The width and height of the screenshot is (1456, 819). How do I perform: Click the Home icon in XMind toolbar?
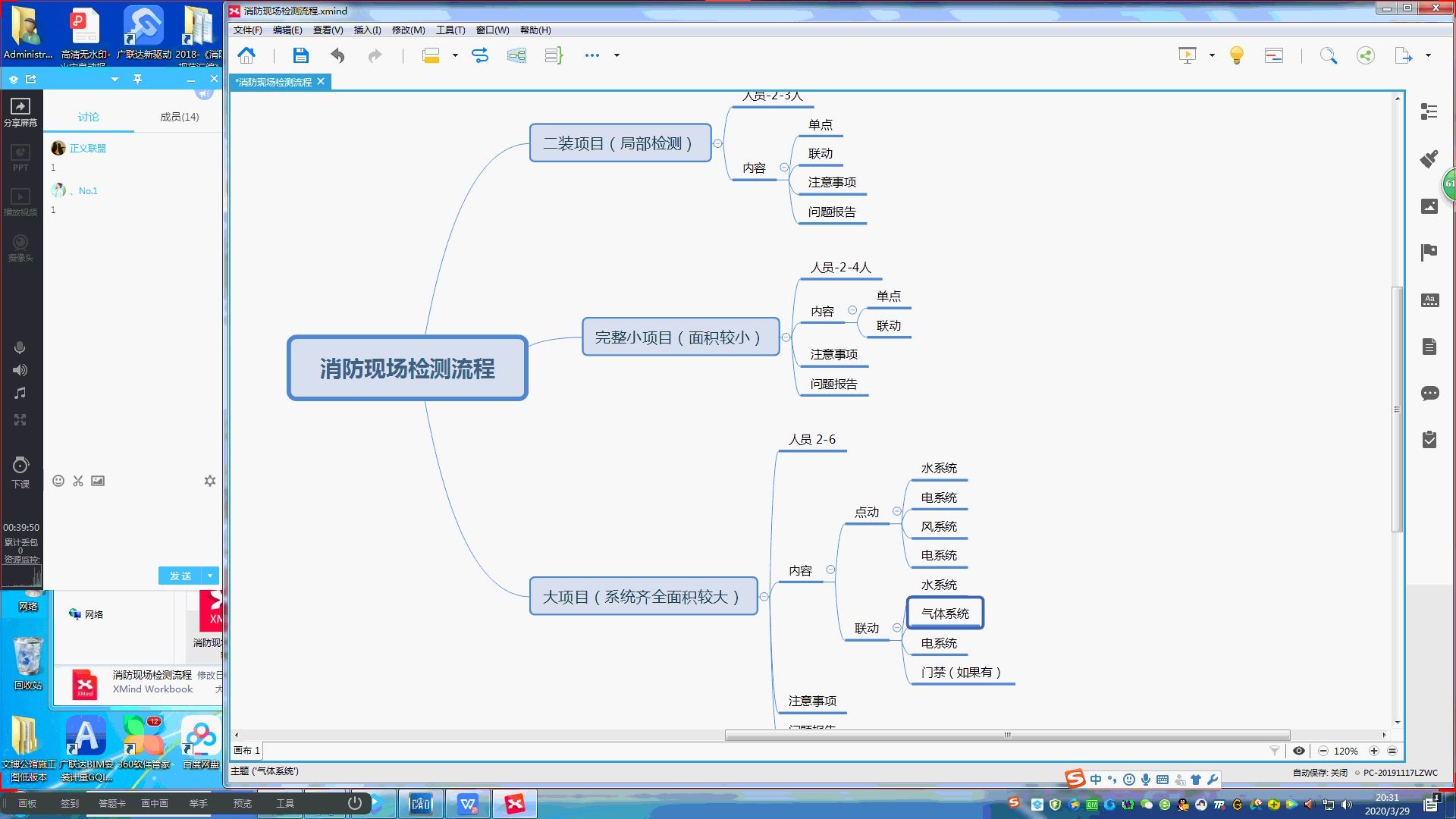pyautogui.click(x=246, y=55)
